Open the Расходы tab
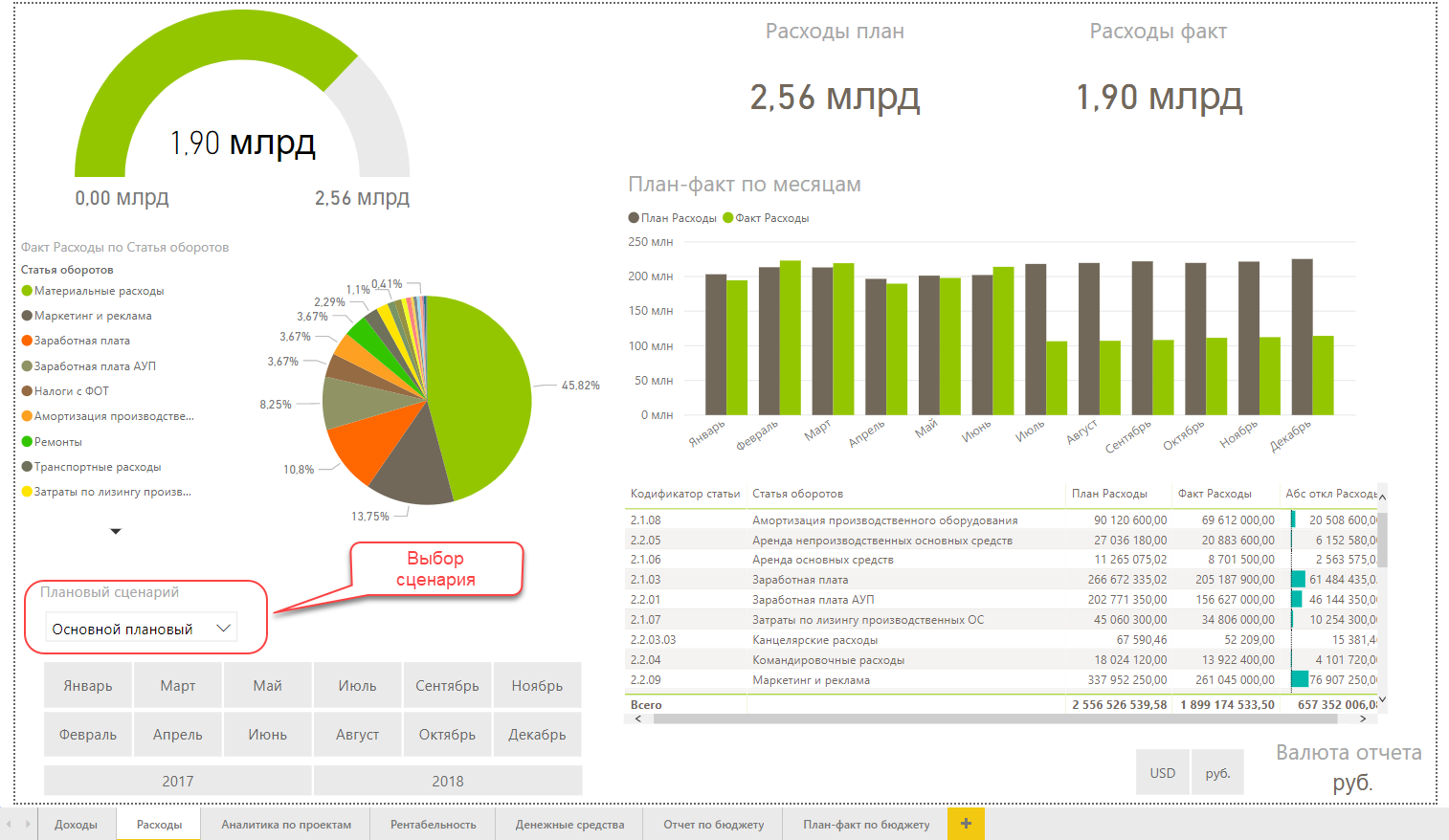 (159, 825)
